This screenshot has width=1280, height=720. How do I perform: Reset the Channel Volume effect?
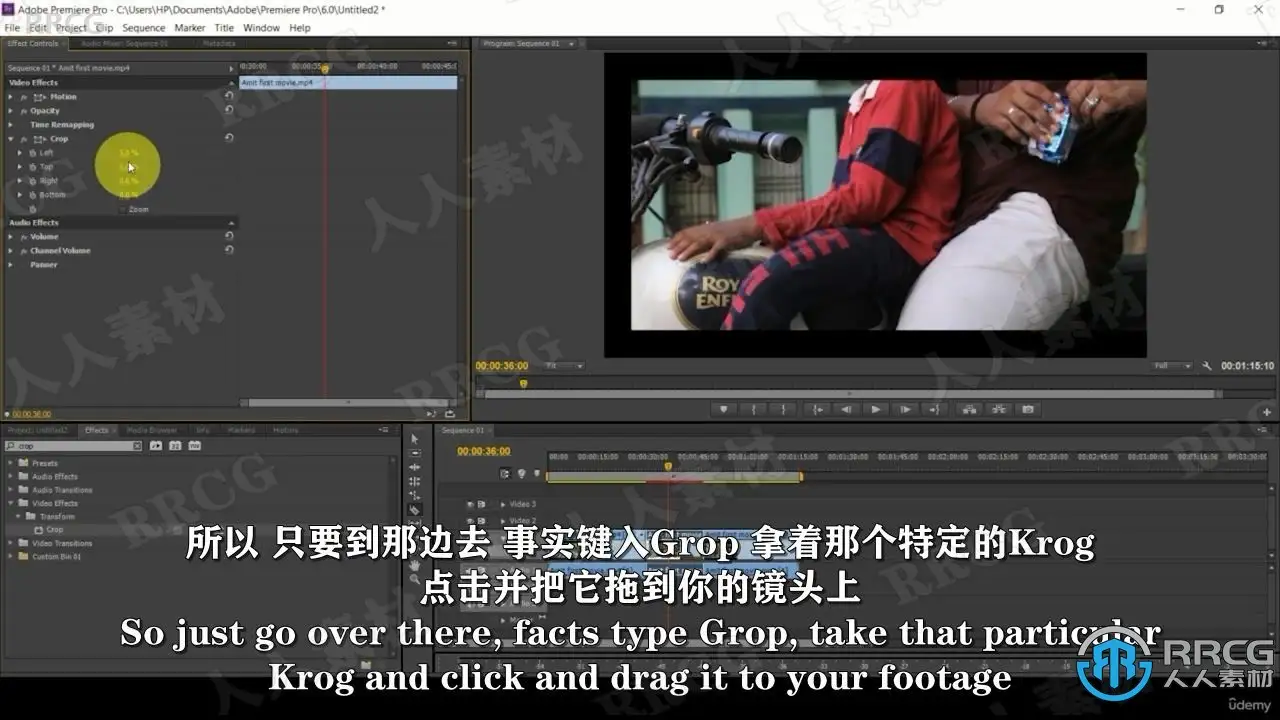click(x=229, y=251)
